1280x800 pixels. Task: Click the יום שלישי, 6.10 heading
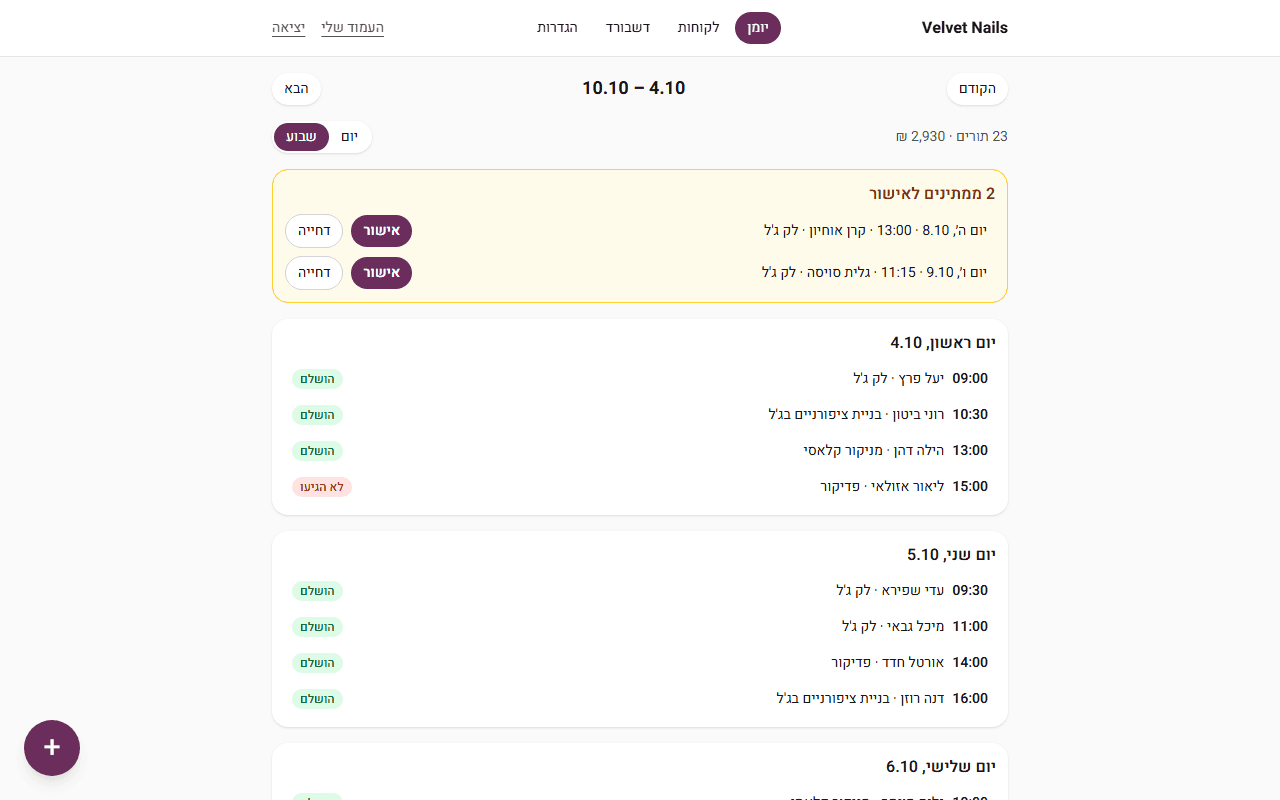tap(941, 767)
